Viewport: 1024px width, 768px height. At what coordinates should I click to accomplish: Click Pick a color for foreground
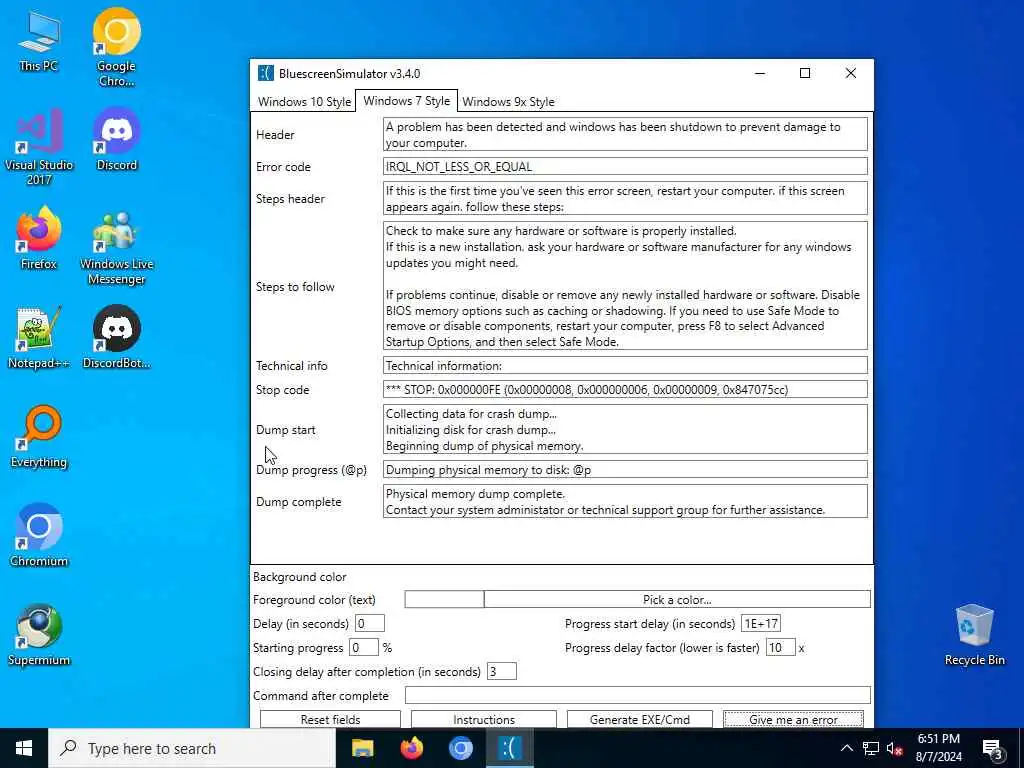point(677,600)
